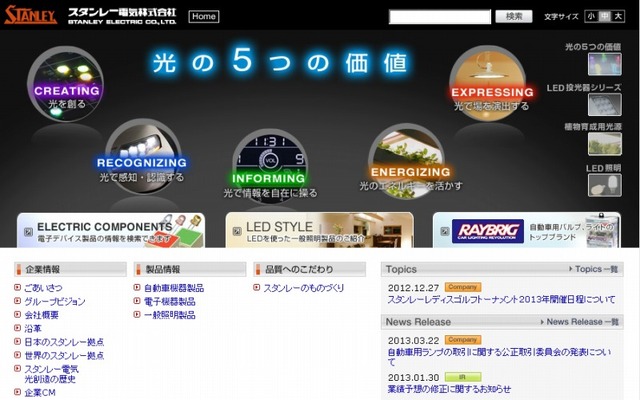Open the RECOGNIZING circle icon

click(143, 156)
